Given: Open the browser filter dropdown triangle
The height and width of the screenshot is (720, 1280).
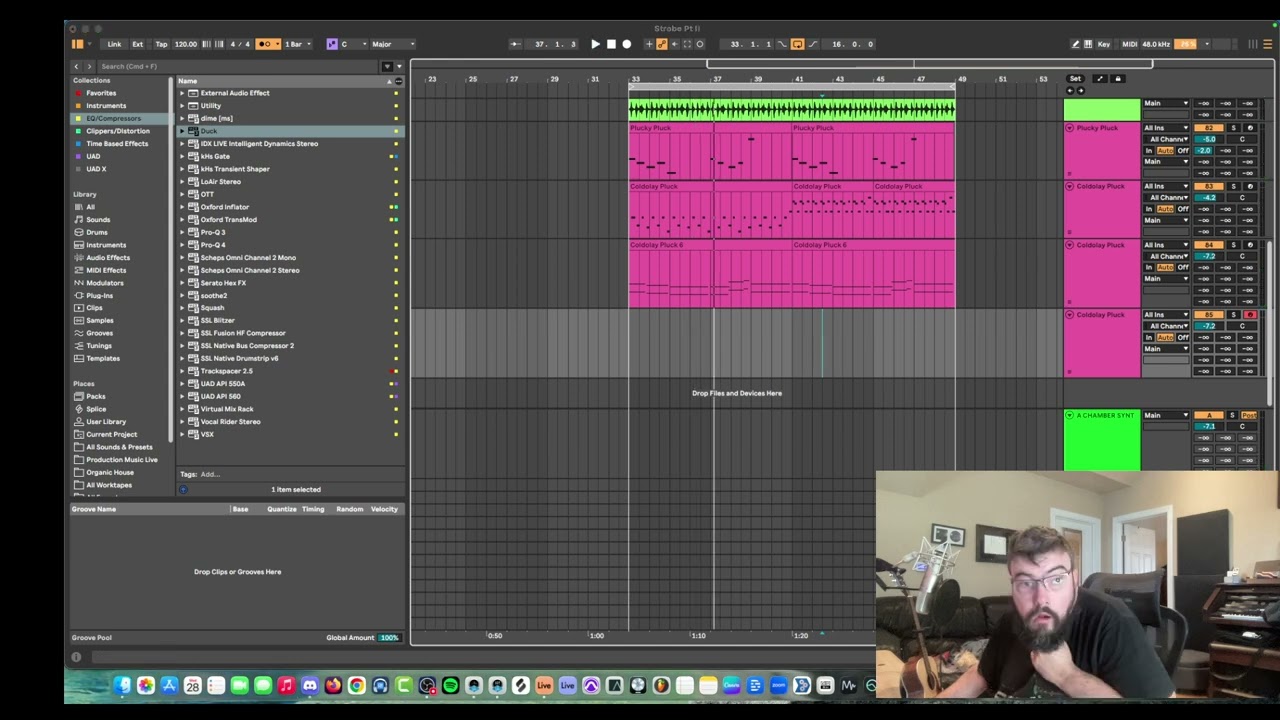Looking at the screenshot, I should [400, 66].
